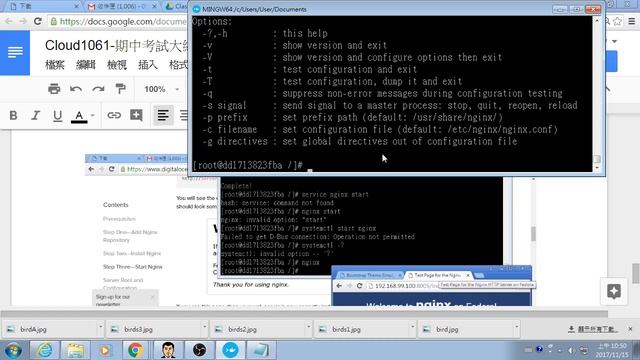Open the 100% zoom dropdown
The width and height of the screenshot is (640, 360).
coord(161,89)
